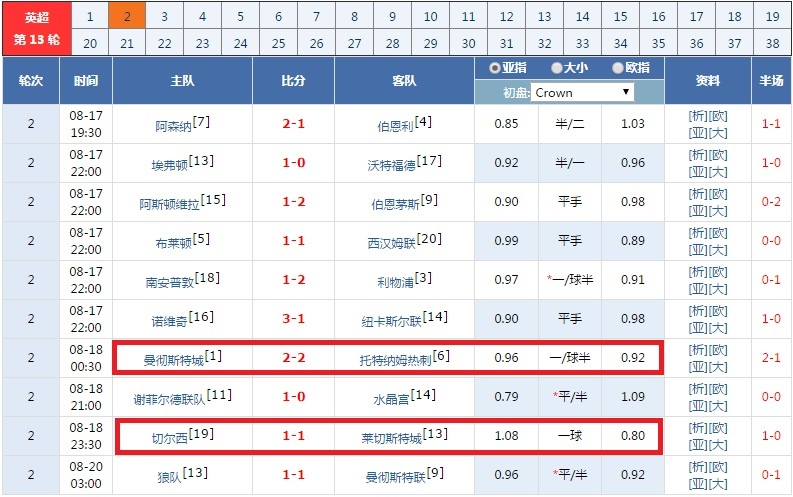The width and height of the screenshot is (793, 497).
Task: Open 水晶宫 team link
Action: tap(391, 399)
